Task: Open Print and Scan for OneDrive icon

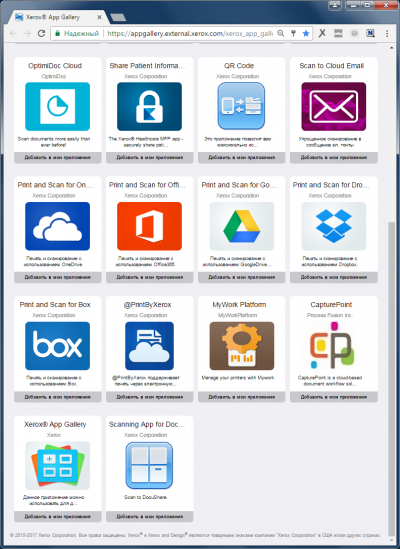Action: 57,226
